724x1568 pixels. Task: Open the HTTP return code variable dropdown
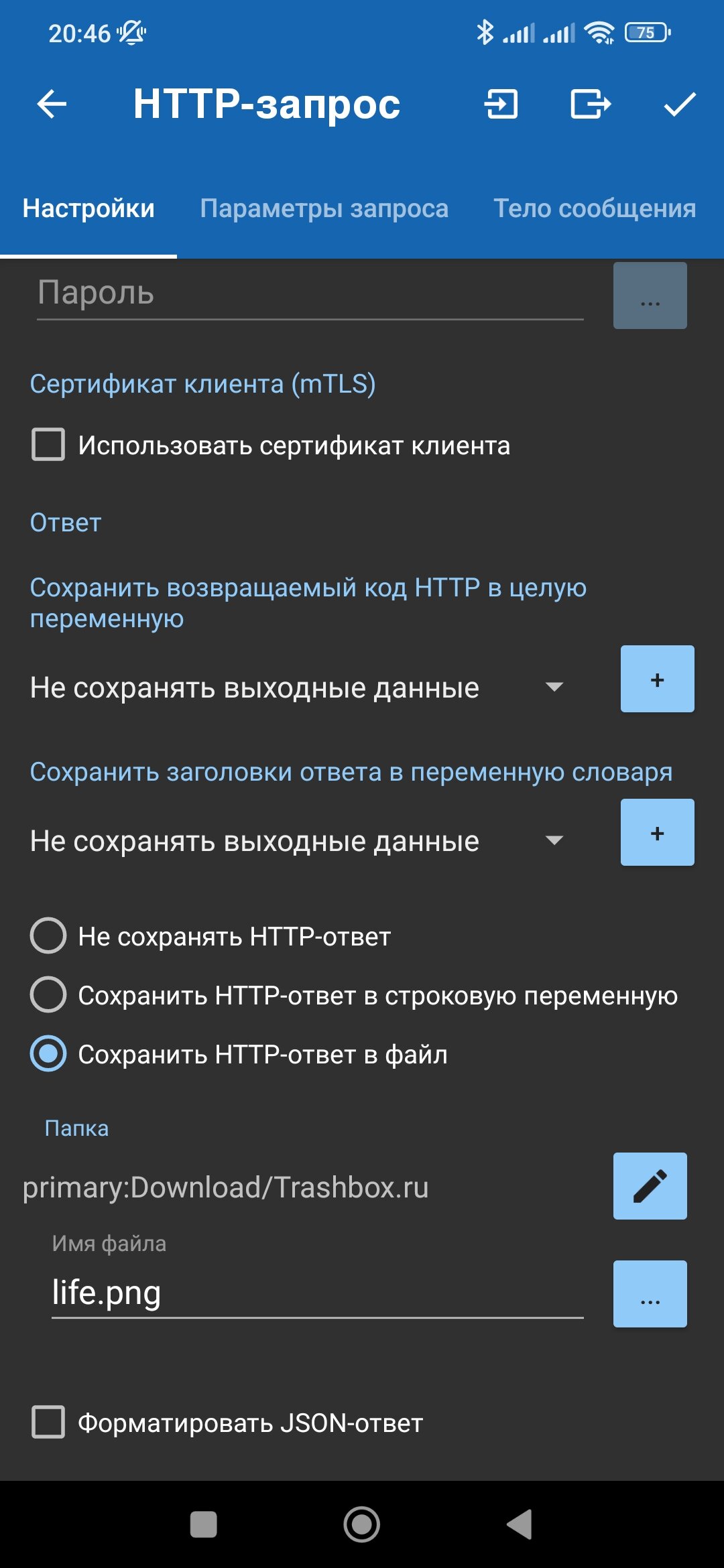(x=295, y=688)
